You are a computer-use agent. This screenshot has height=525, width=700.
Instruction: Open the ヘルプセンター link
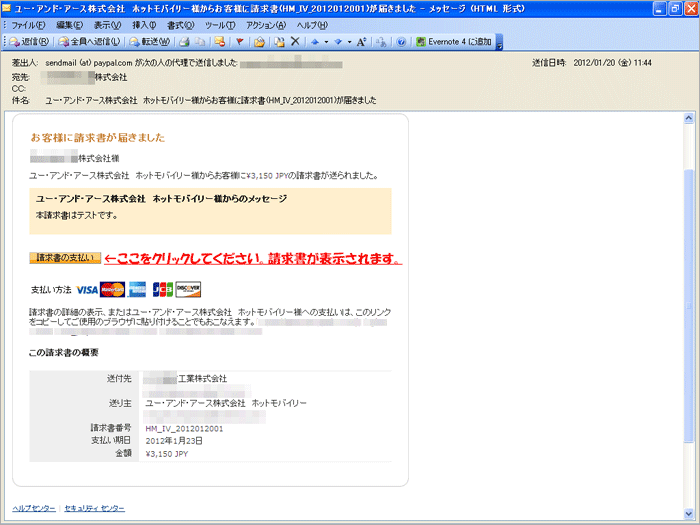[x=34, y=508]
